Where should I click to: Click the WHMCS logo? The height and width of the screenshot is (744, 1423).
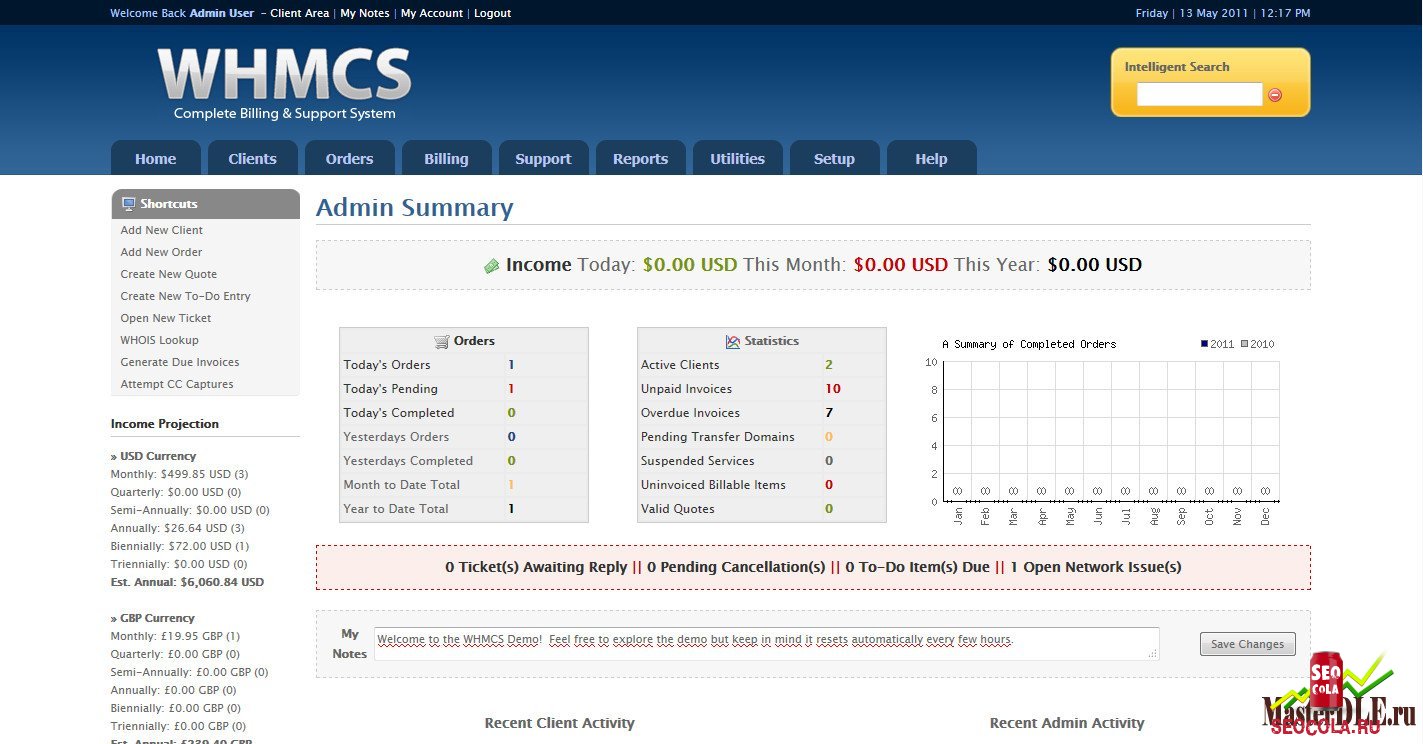point(284,84)
